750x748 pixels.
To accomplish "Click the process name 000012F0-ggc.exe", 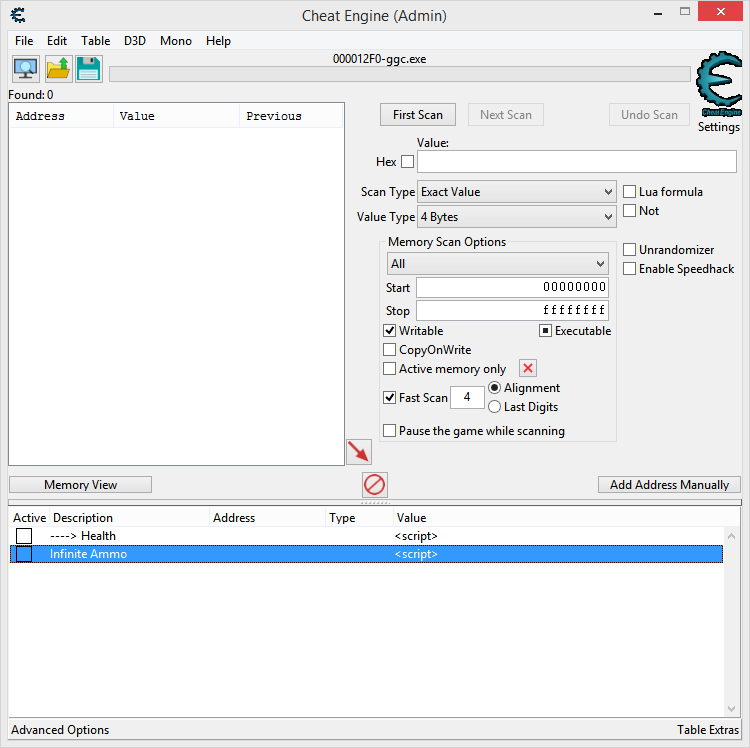I will [379, 59].
